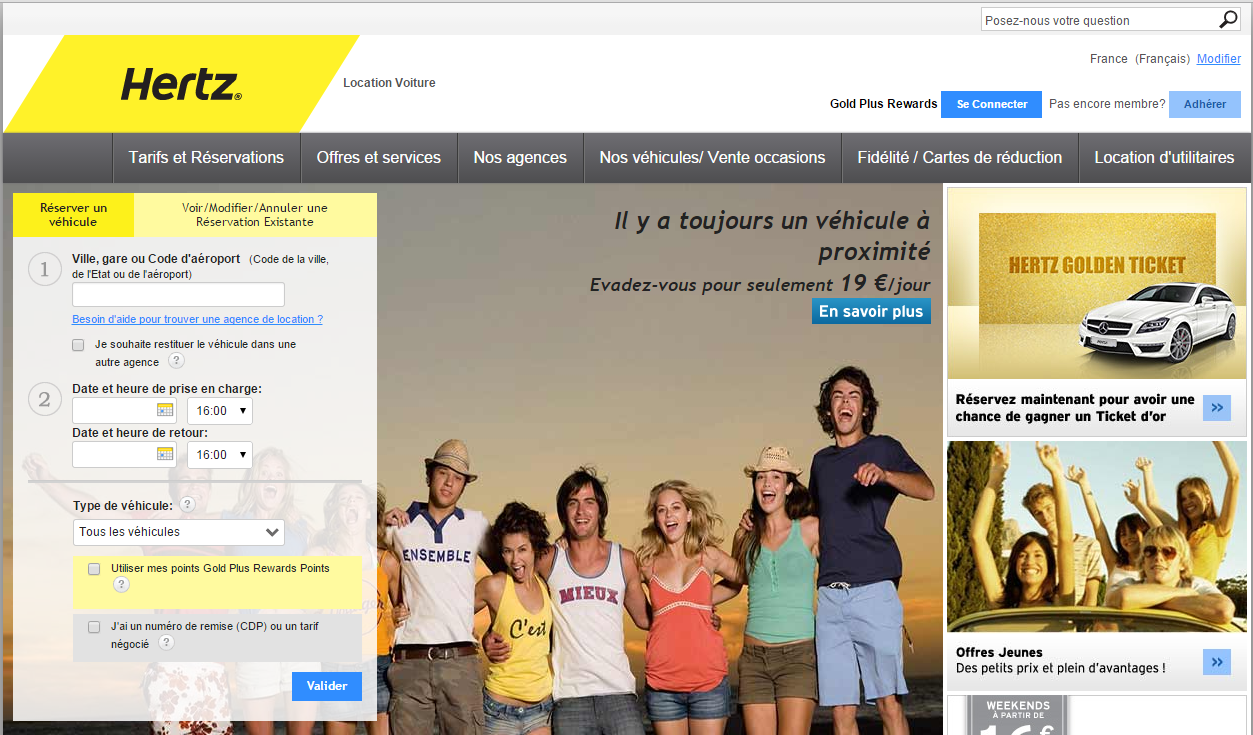Click Offres Jeunes heading text

999,653
